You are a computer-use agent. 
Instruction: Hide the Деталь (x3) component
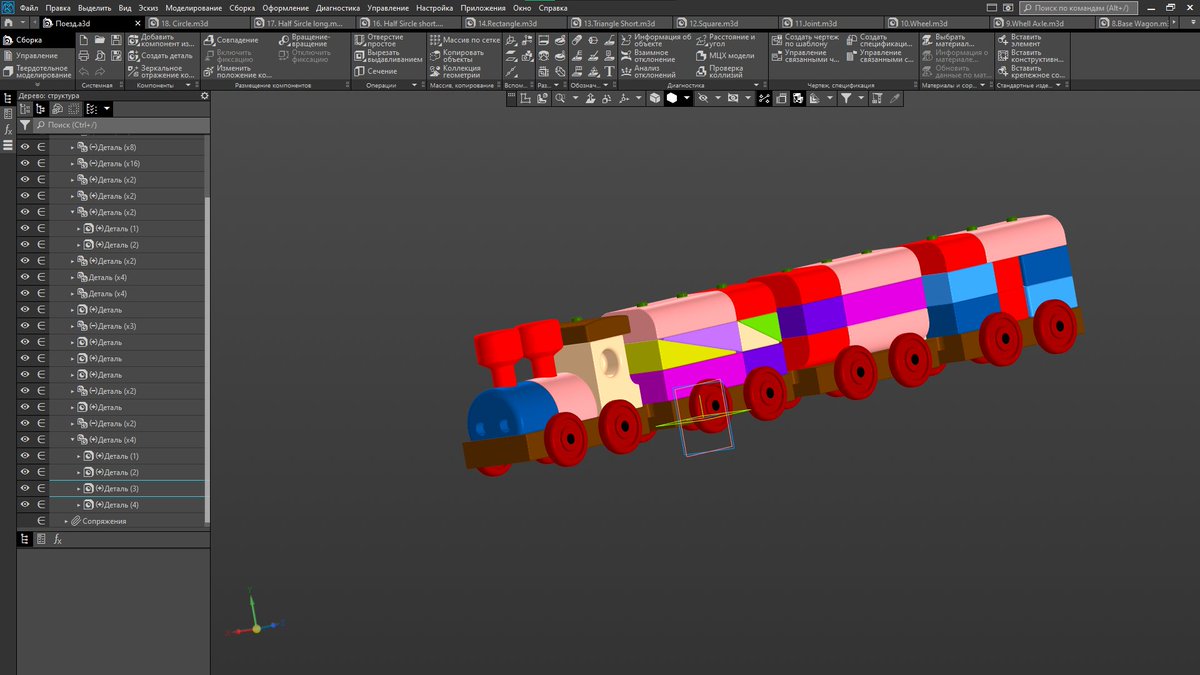[25, 326]
